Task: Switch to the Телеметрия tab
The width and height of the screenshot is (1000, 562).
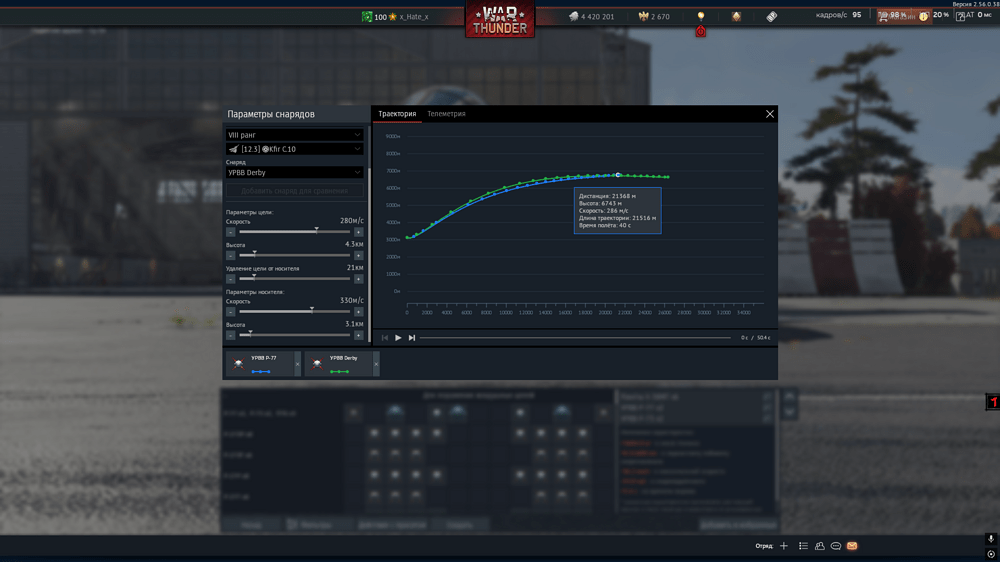Action: 446,114
